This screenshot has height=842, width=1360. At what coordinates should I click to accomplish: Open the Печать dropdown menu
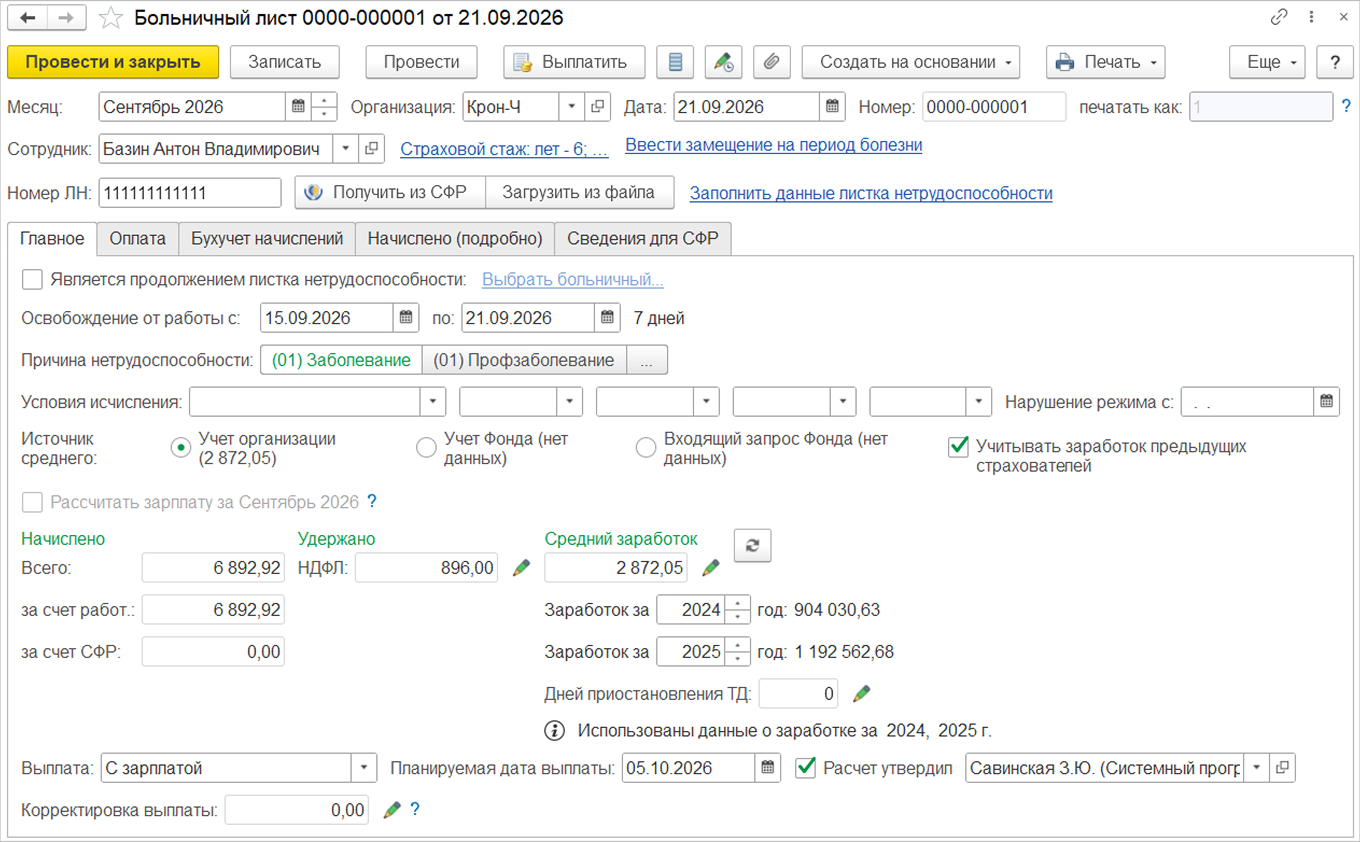(x=1105, y=62)
